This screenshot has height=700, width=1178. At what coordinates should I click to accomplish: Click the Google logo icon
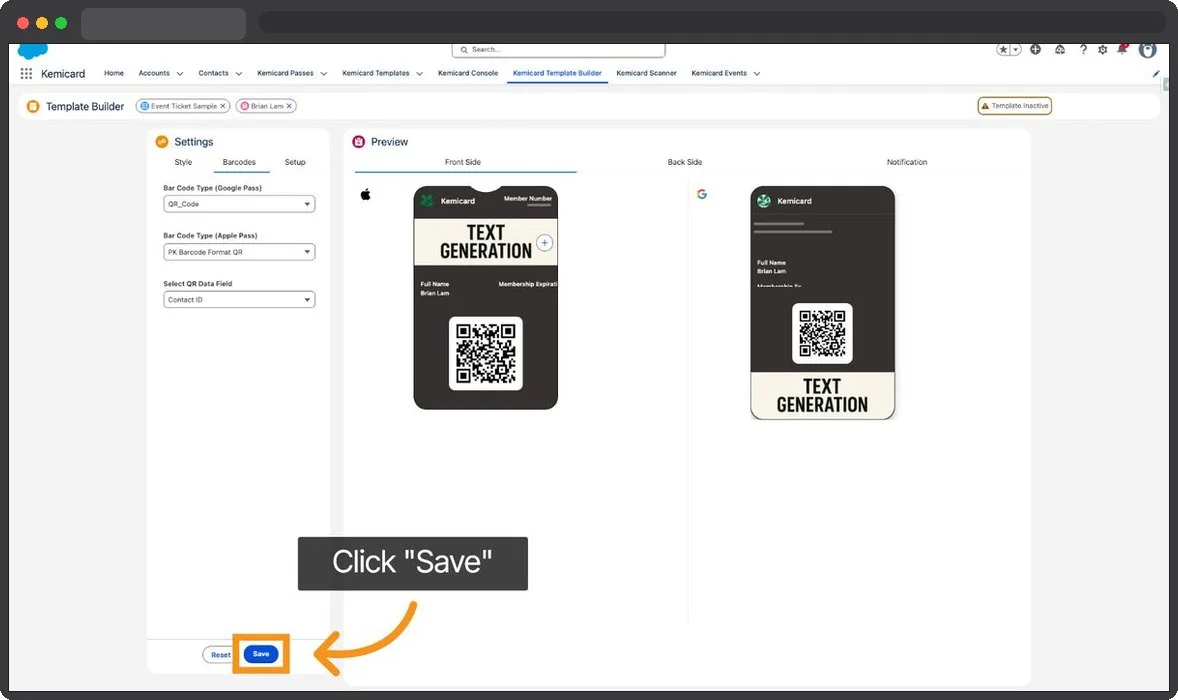click(702, 195)
